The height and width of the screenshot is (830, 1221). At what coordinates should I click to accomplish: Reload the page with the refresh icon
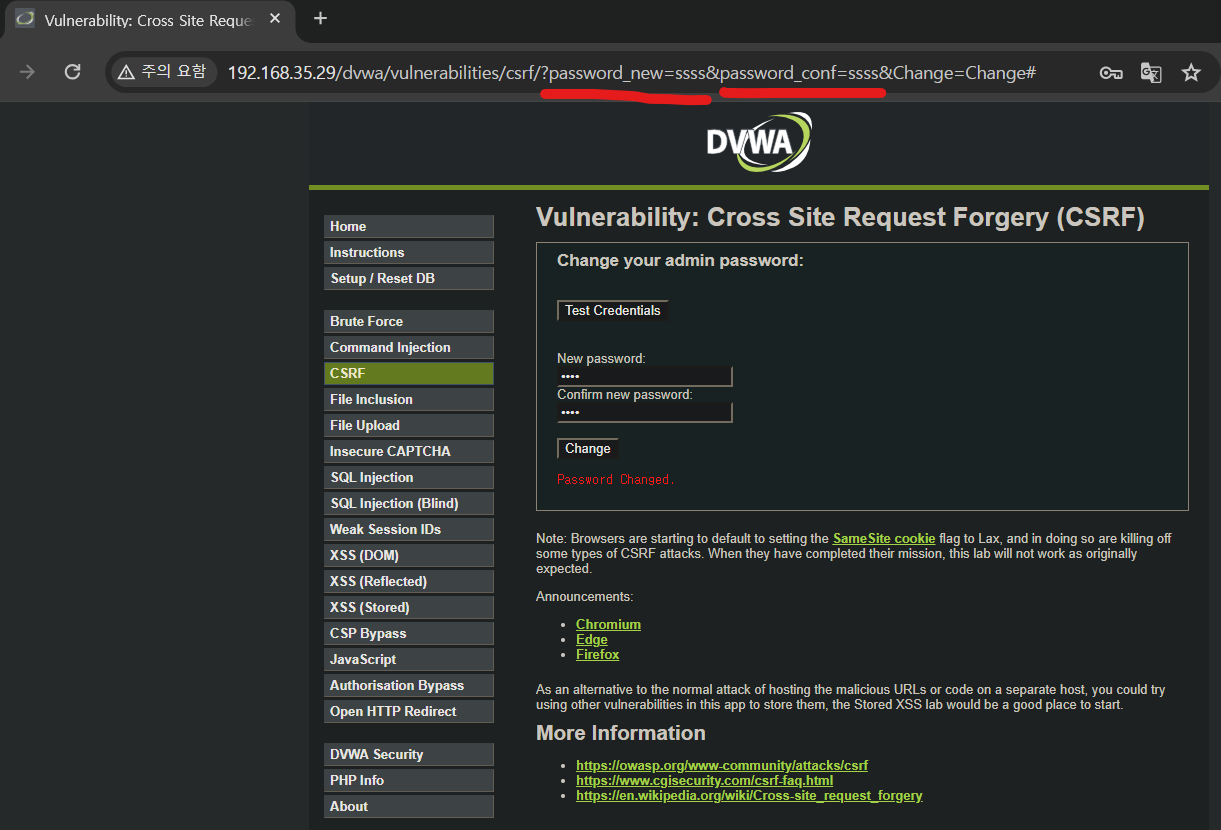(x=72, y=72)
